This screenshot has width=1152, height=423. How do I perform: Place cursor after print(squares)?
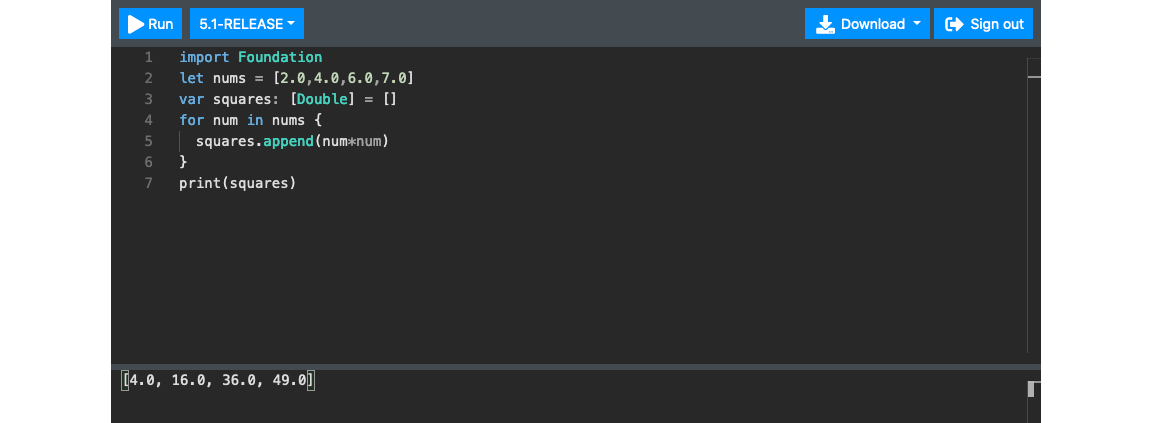pos(297,183)
